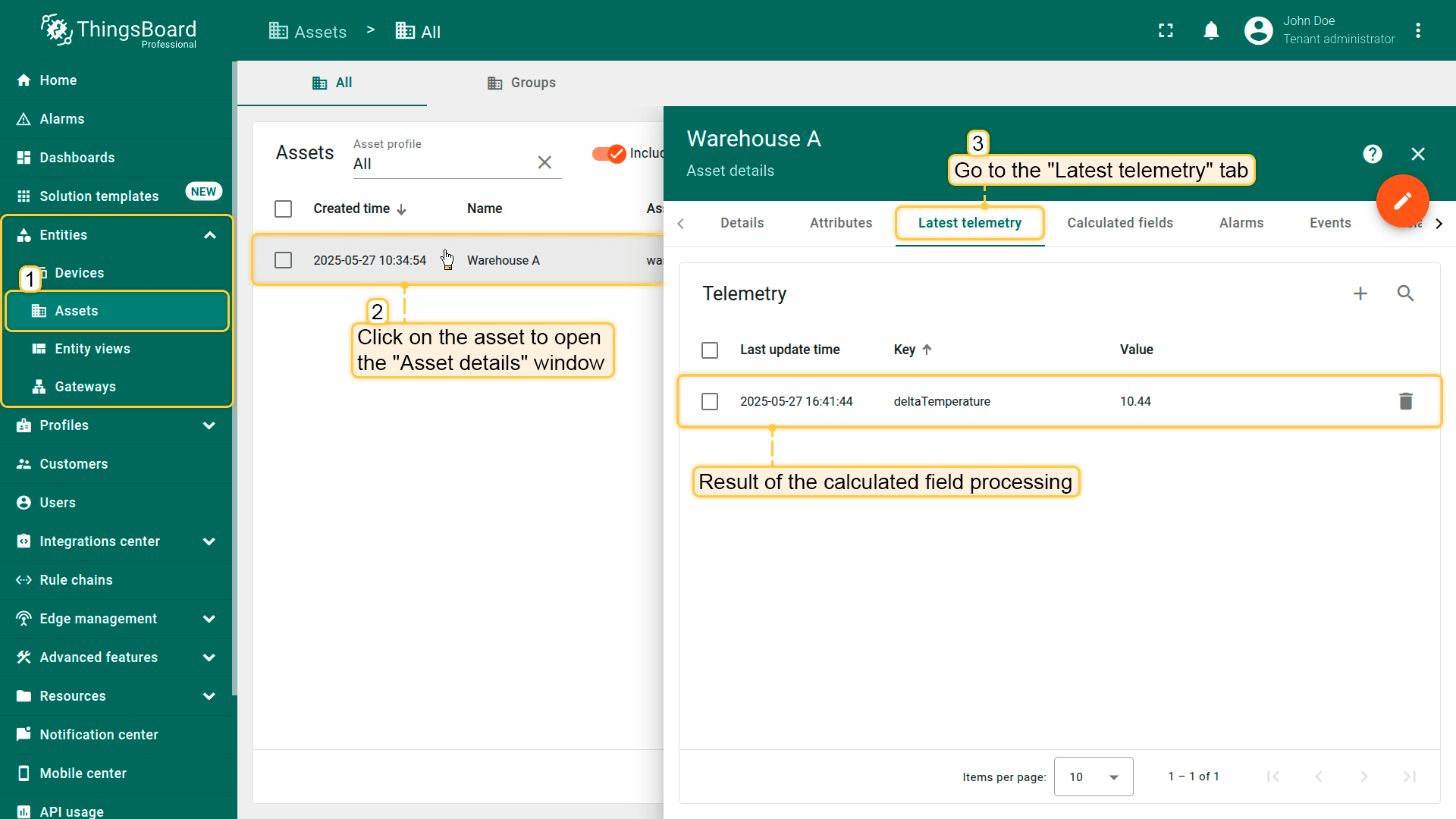Open the Groups tab
The height and width of the screenshot is (819, 1456).
pyautogui.click(x=521, y=83)
